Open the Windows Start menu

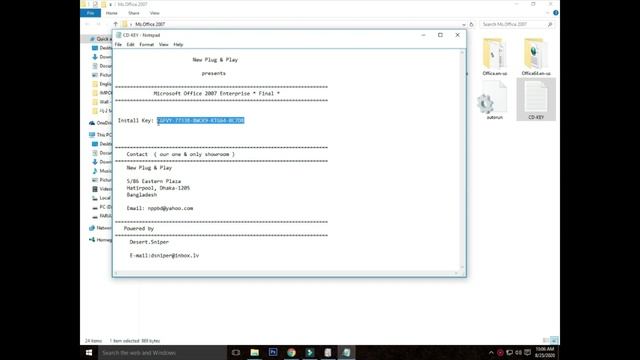pos(89,353)
